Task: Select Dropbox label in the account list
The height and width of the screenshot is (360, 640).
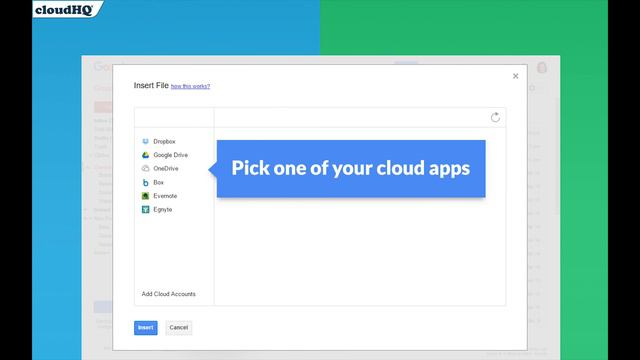Action: 164,141
